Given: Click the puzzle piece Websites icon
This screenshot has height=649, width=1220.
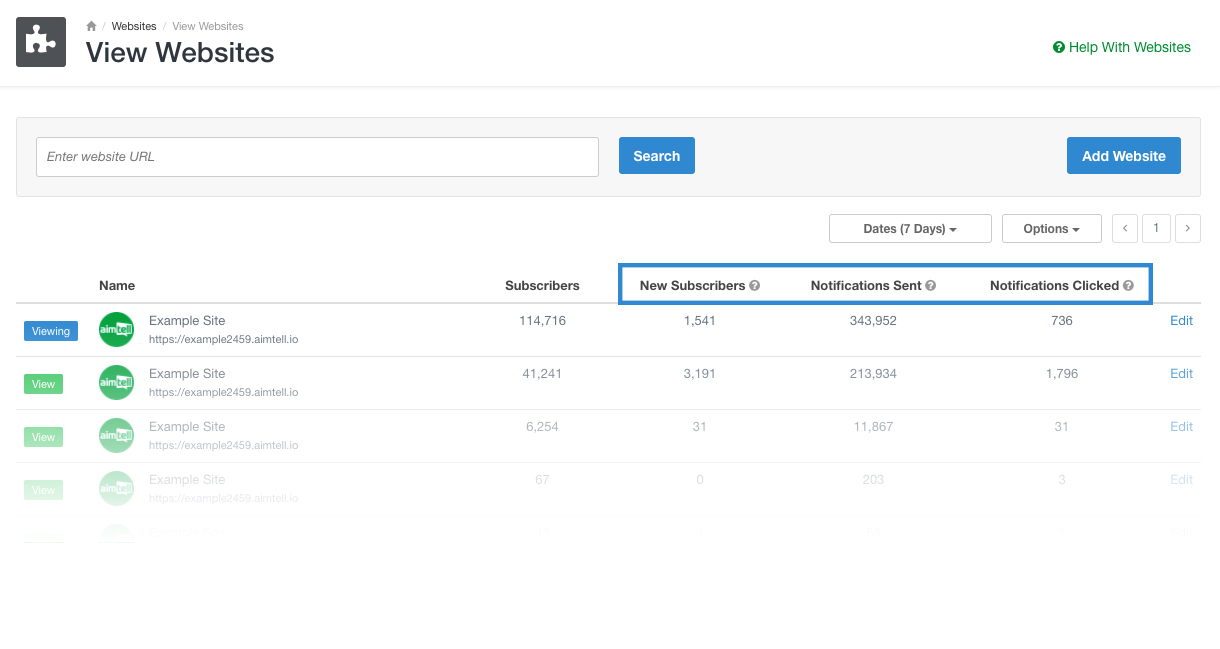Looking at the screenshot, I should (x=41, y=42).
